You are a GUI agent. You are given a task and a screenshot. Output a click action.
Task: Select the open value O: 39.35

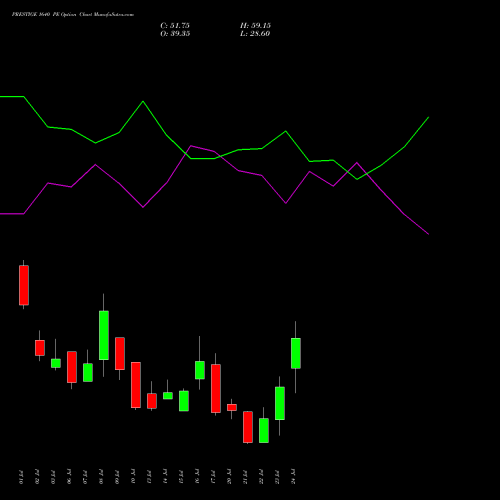(175, 34)
